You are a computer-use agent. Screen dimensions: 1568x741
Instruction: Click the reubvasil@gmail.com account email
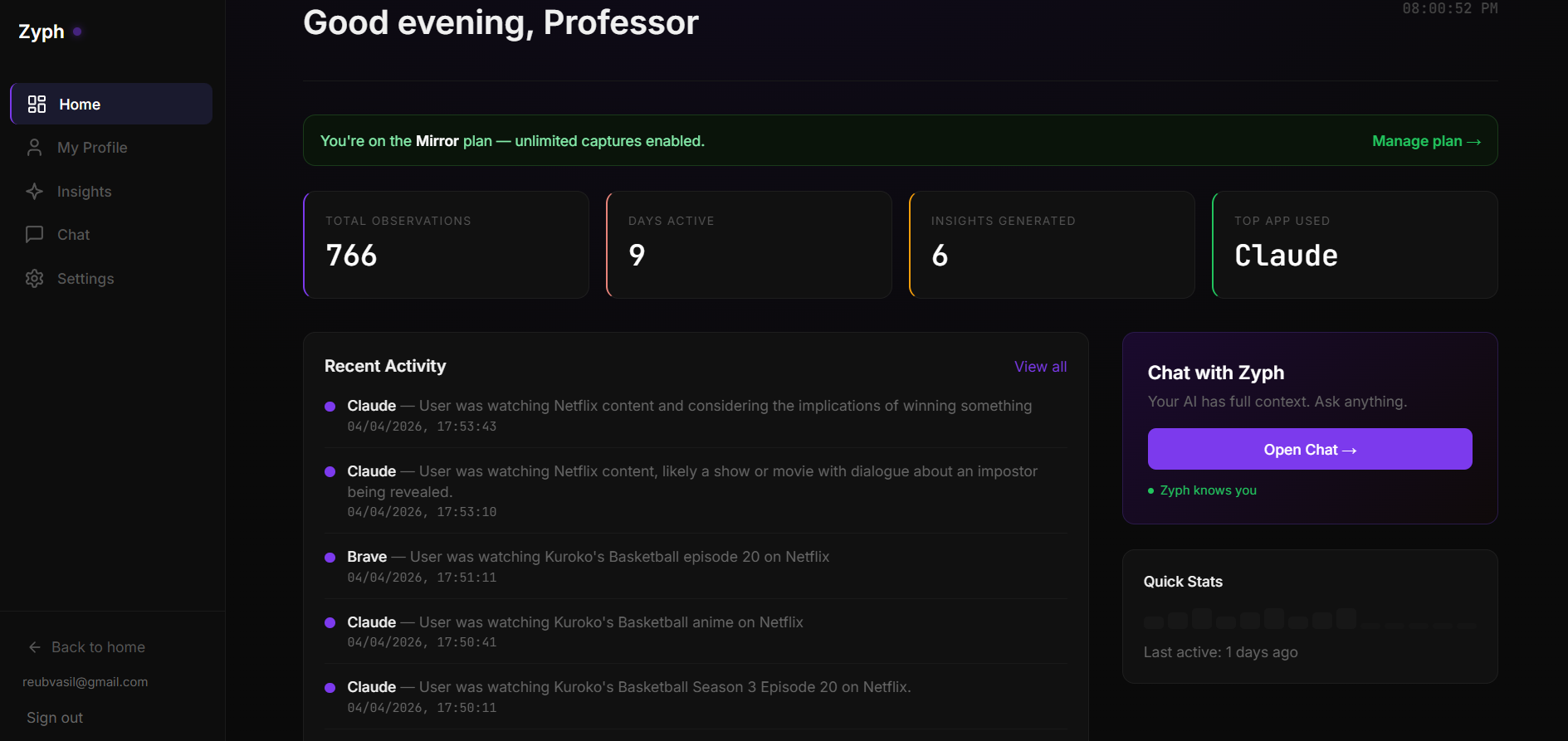point(85,682)
